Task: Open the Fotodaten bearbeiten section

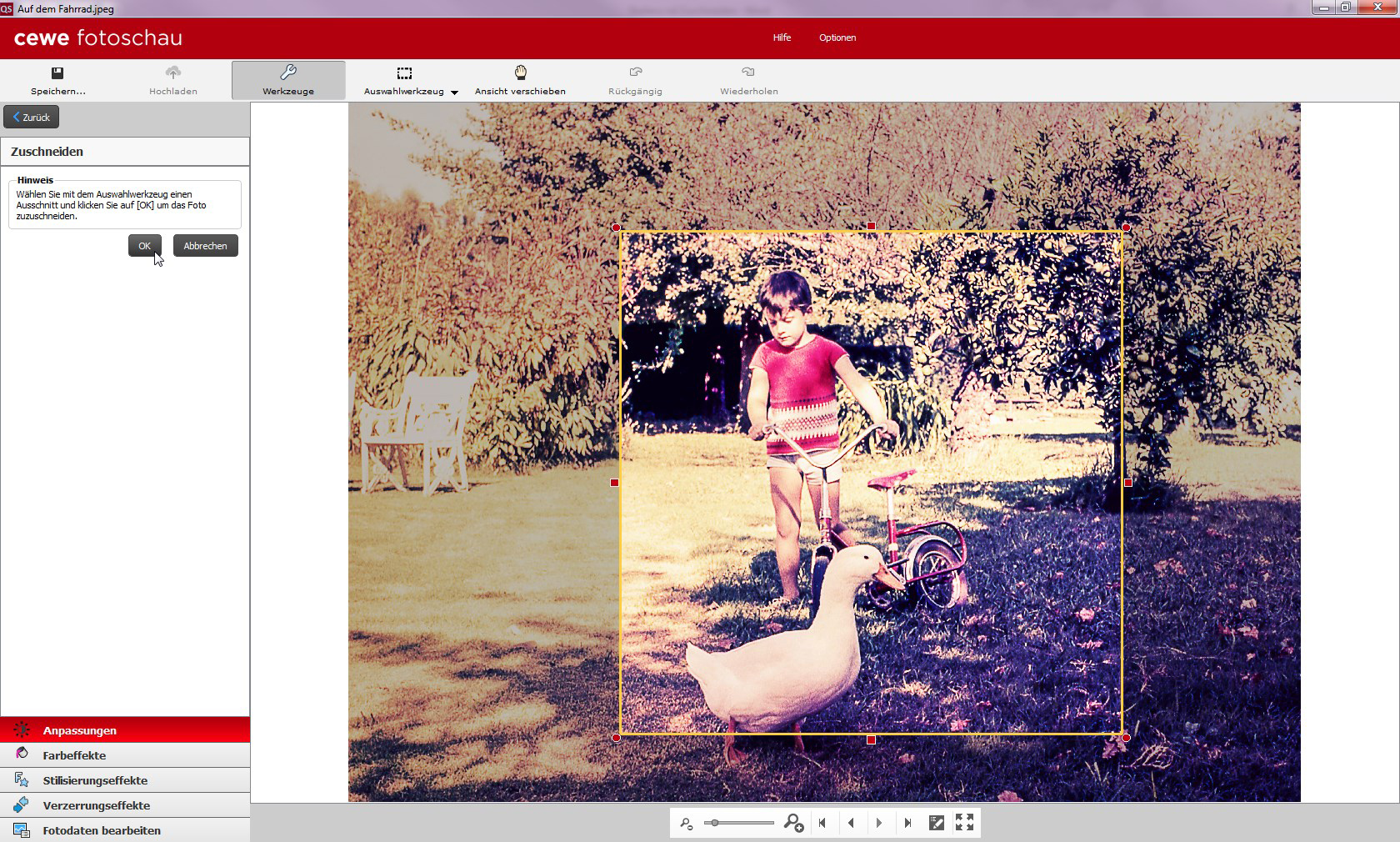Action: pyautogui.click(x=125, y=830)
